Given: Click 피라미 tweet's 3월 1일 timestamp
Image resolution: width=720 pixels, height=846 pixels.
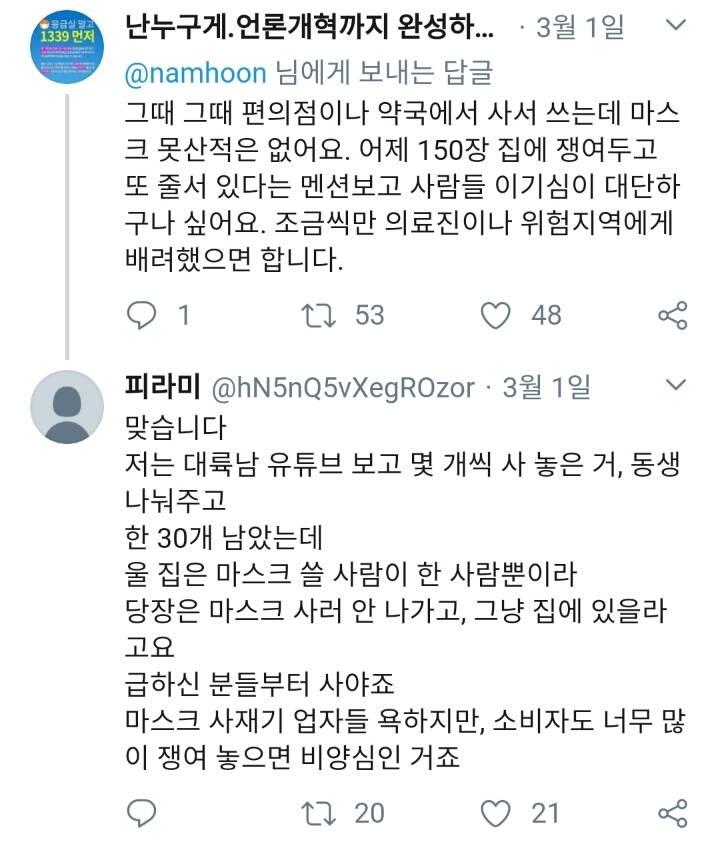Looking at the screenshot, I should tap(547, 387).
